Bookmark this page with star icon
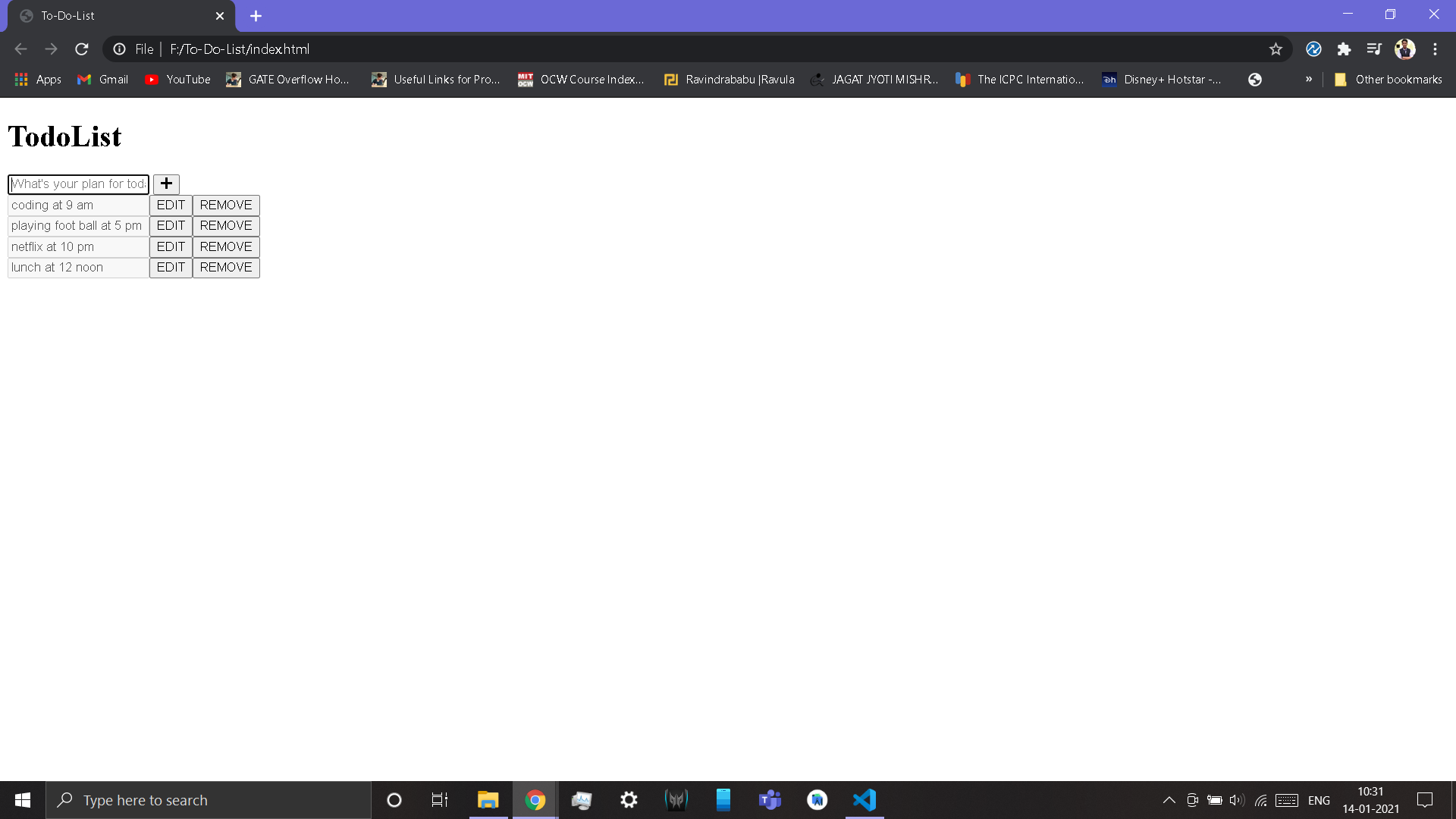1456x819 pixels. [1276, 49]
